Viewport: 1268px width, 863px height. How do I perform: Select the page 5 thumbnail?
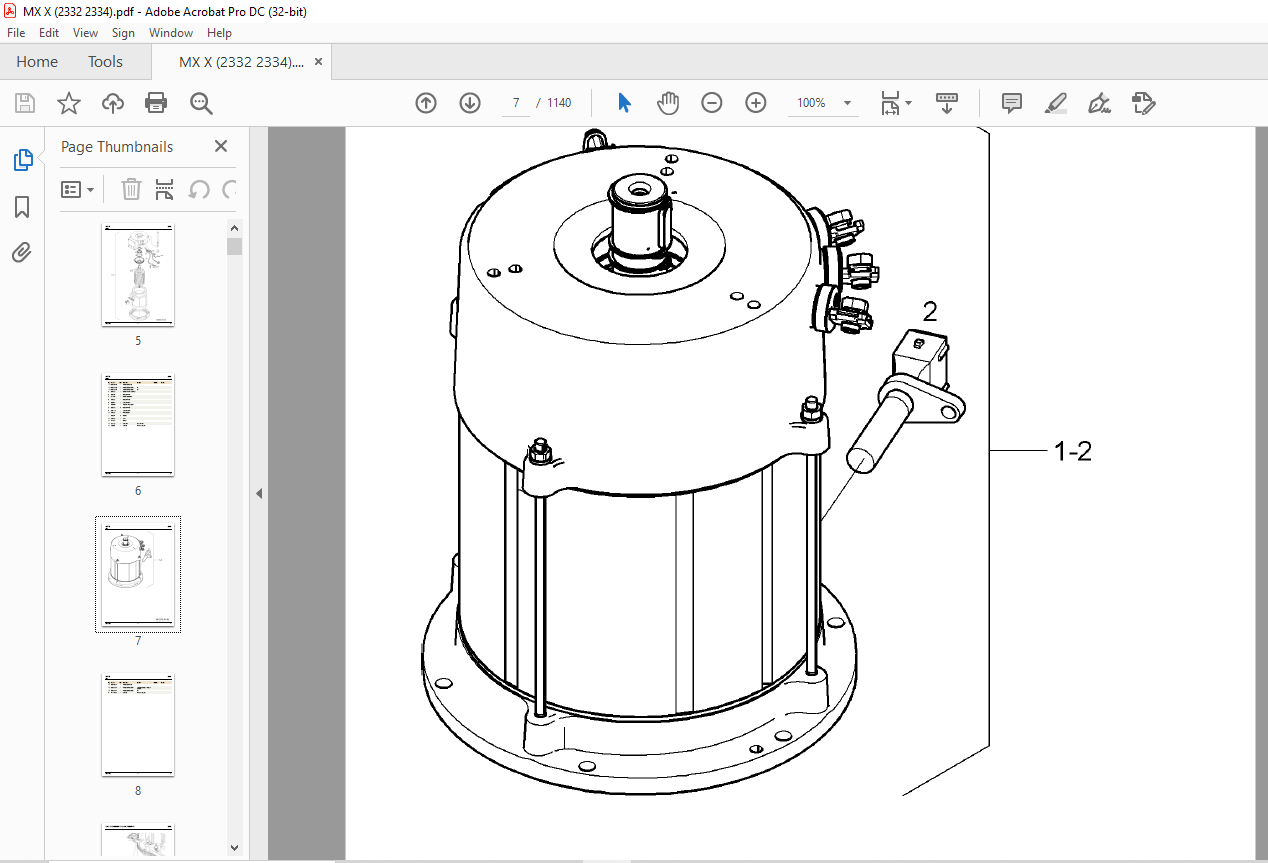pyautogui.click(x=138, y=275)
